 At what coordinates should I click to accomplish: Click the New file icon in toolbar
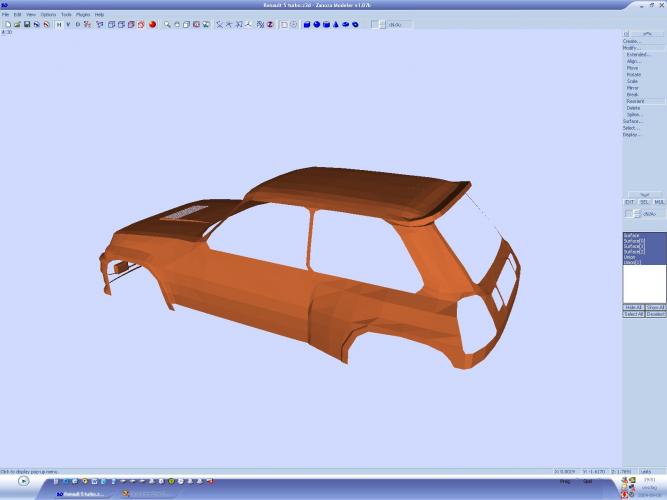(6, 24)
